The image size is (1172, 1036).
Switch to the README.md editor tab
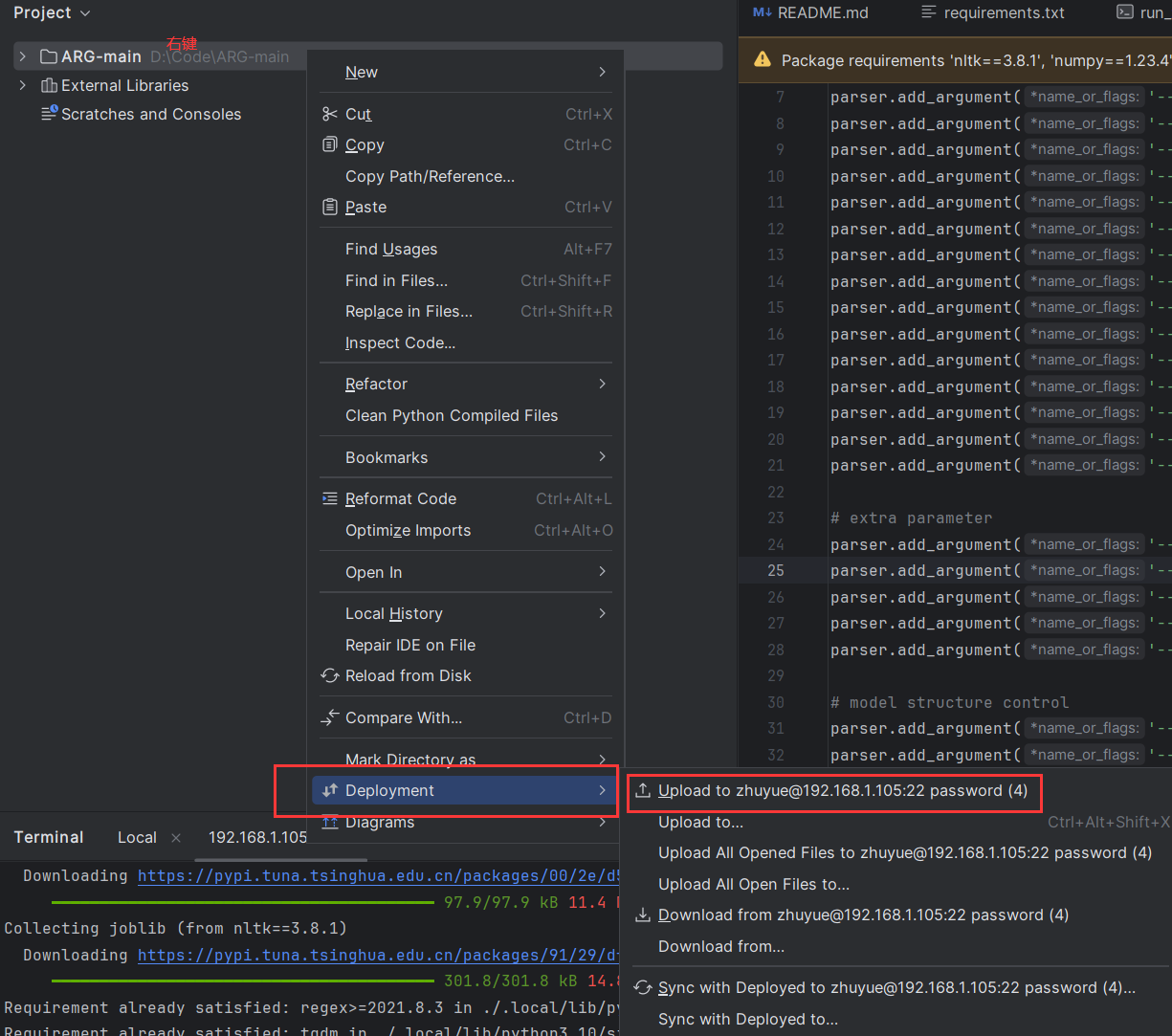811,12
